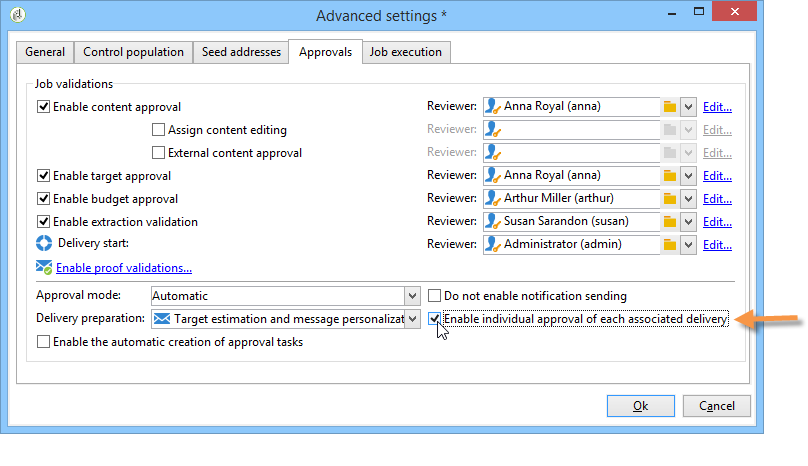
Task: Open the Job execution tab
Action: point(405,52)
